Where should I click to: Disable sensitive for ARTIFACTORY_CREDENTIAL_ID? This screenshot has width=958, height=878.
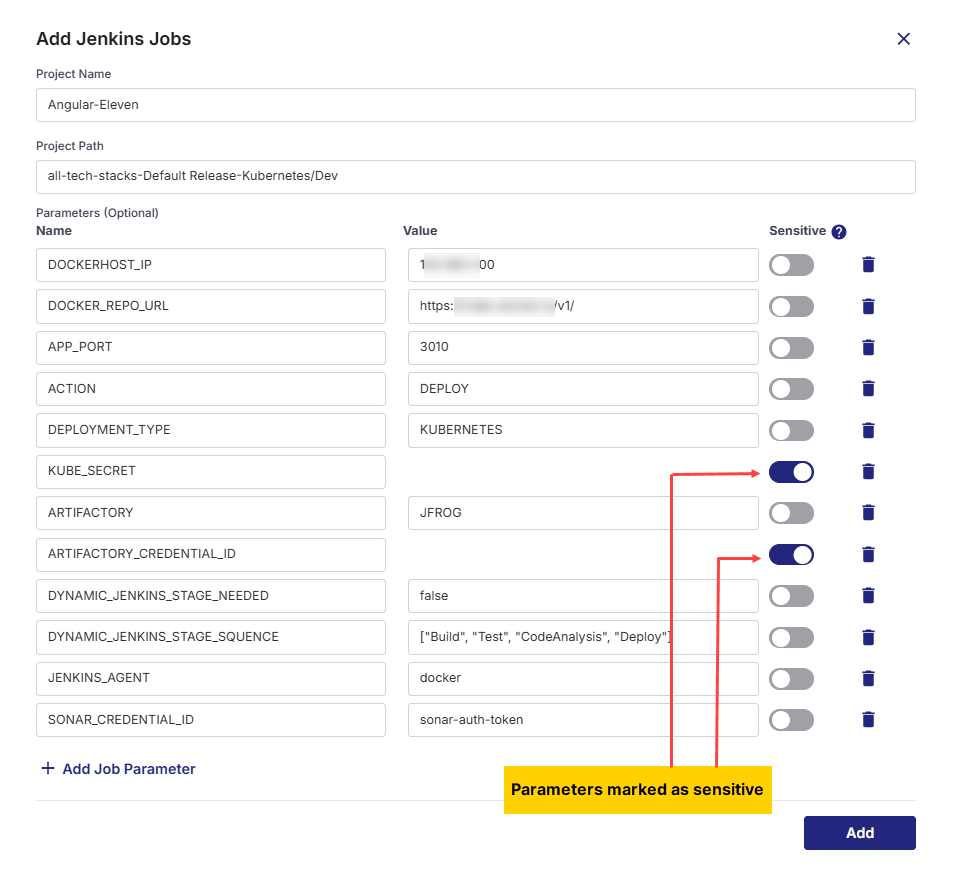click(x=791, y=555)
